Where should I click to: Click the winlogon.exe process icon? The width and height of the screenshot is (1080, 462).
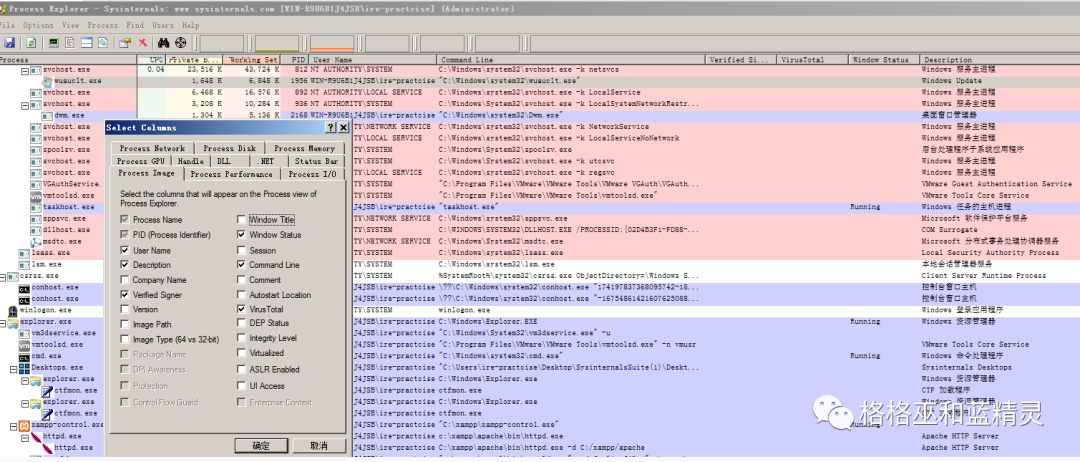tap(12, 311)
